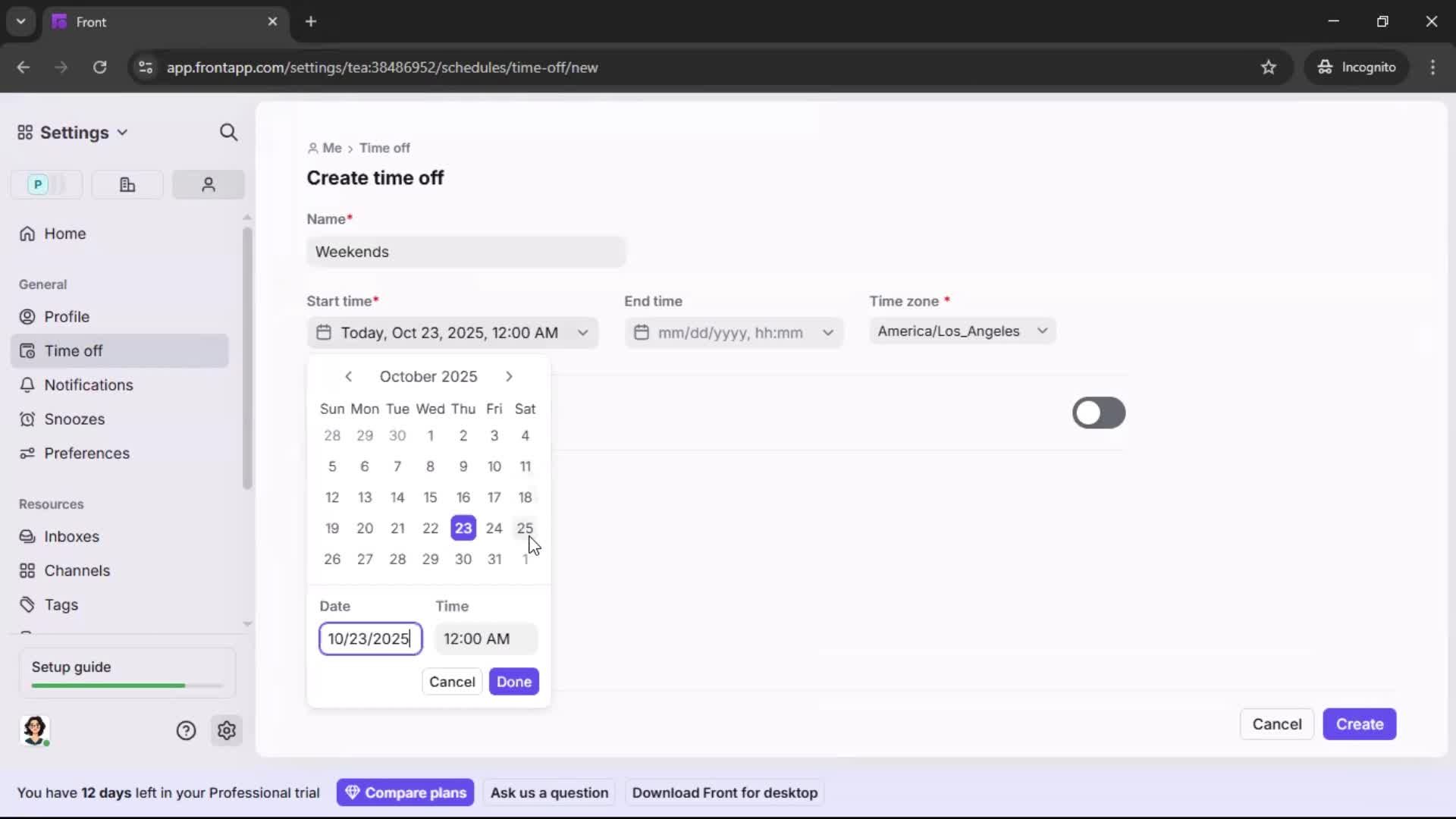
Task: Click the Date input showing 10/23/2025
Action: (x=370, y=639)
